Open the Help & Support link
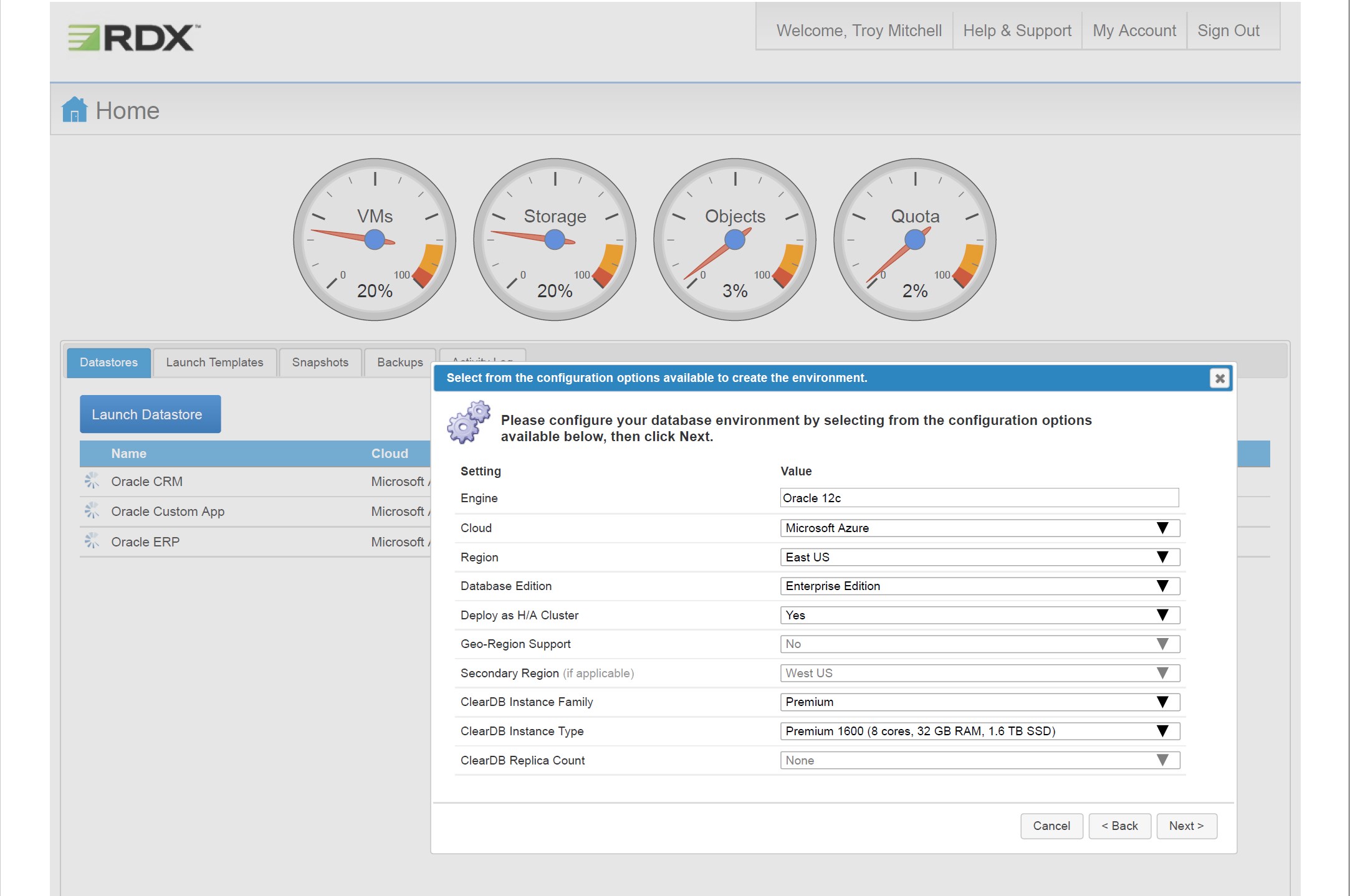1350x896 pixels. [1017, 31]
